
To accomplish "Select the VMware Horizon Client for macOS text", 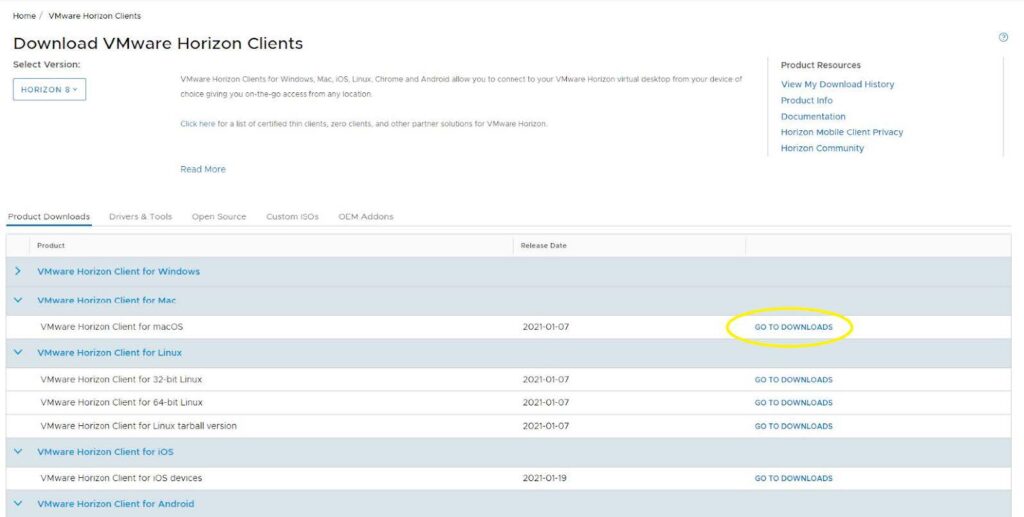I will tap(112, 326).
